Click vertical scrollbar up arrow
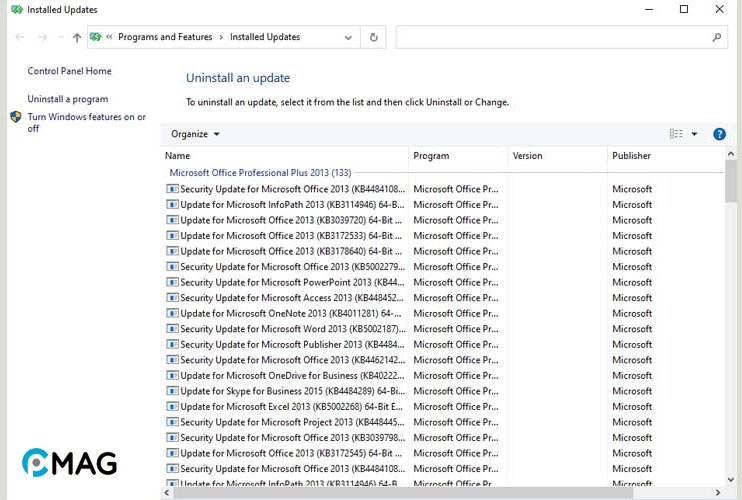742x500 pixels. click(730, 154)
